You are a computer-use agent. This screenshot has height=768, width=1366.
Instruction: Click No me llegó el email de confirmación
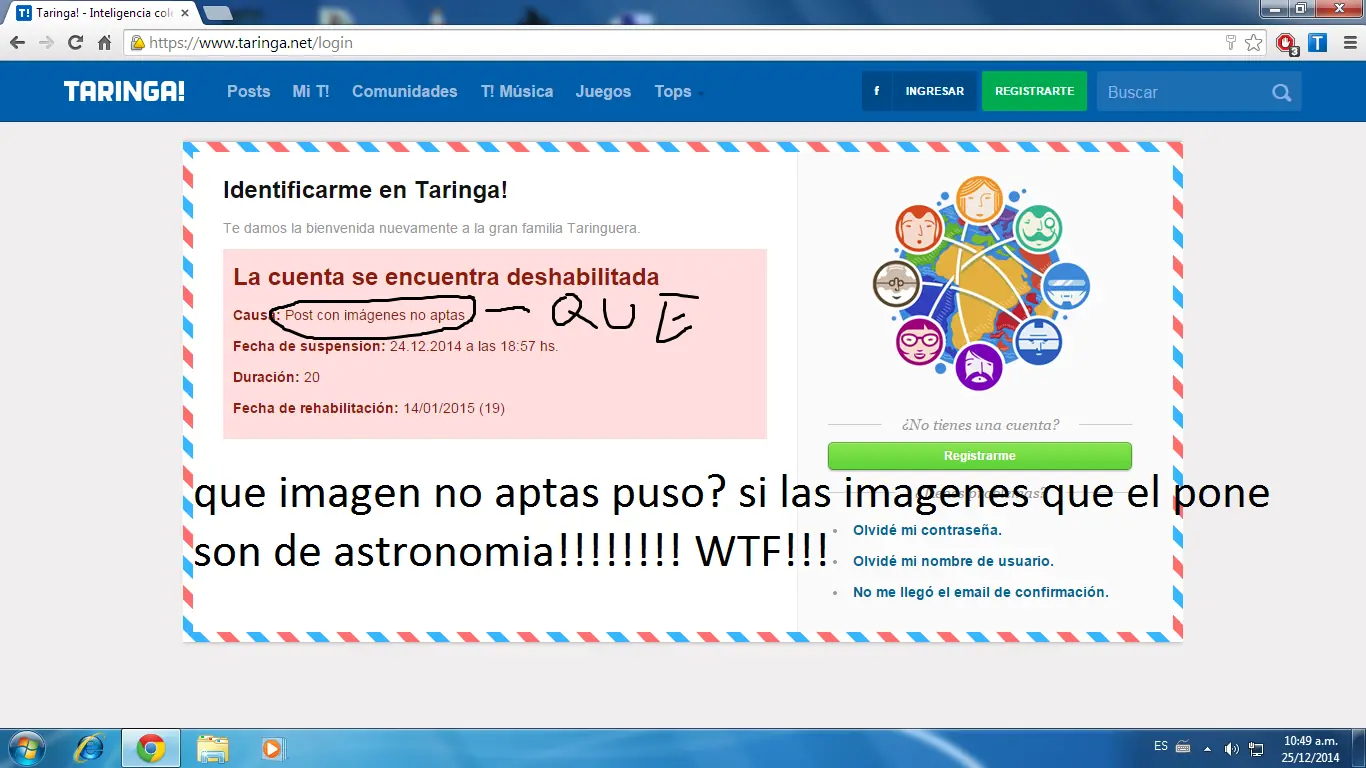point(981,592)
